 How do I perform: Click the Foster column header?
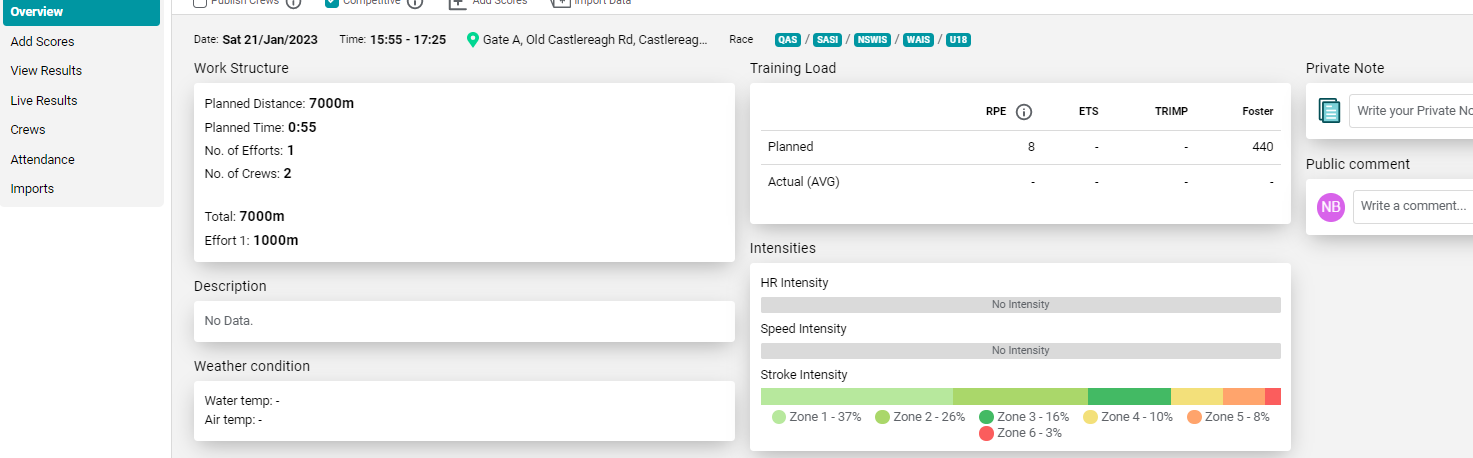click(x=1258, y=112)
